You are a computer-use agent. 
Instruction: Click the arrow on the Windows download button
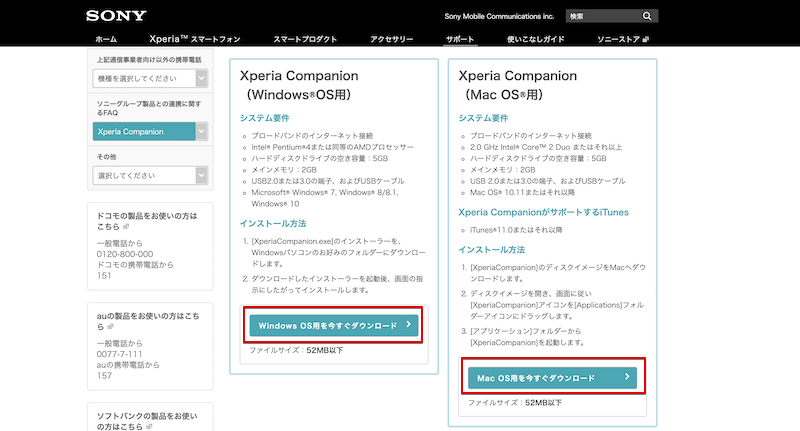coord(408,326)
